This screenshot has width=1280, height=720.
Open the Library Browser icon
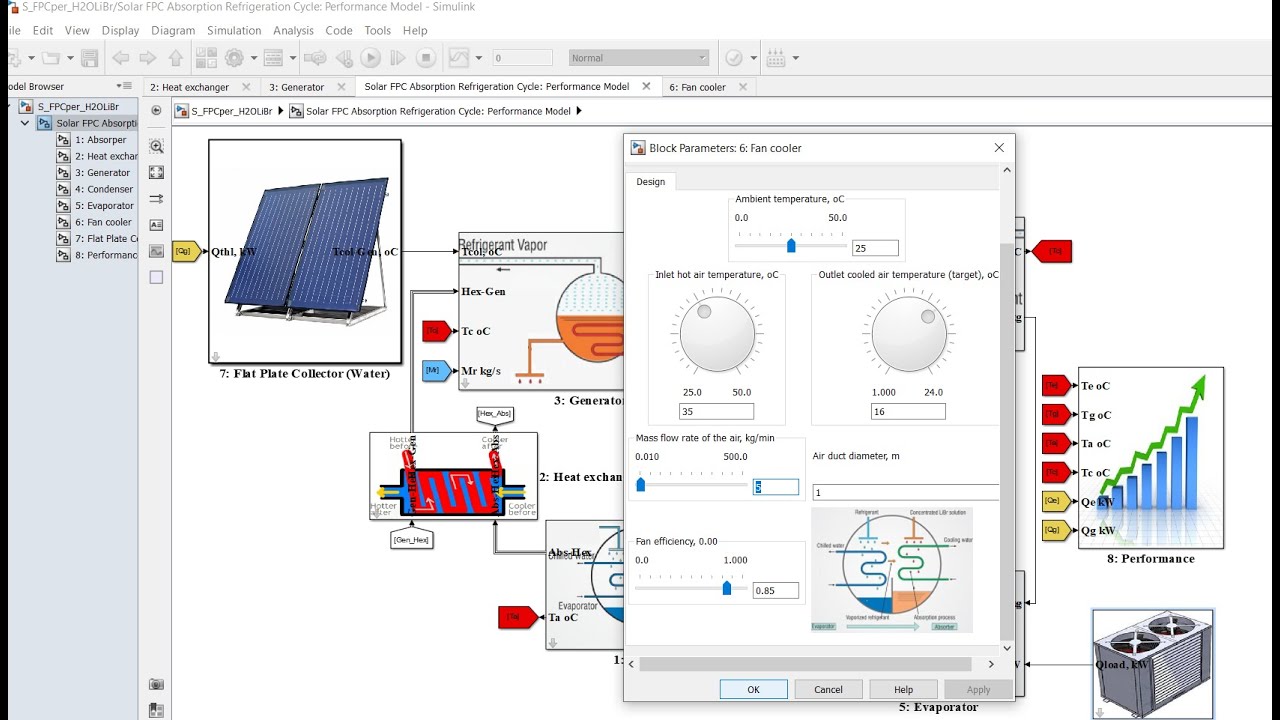click(x=206, y=58)
